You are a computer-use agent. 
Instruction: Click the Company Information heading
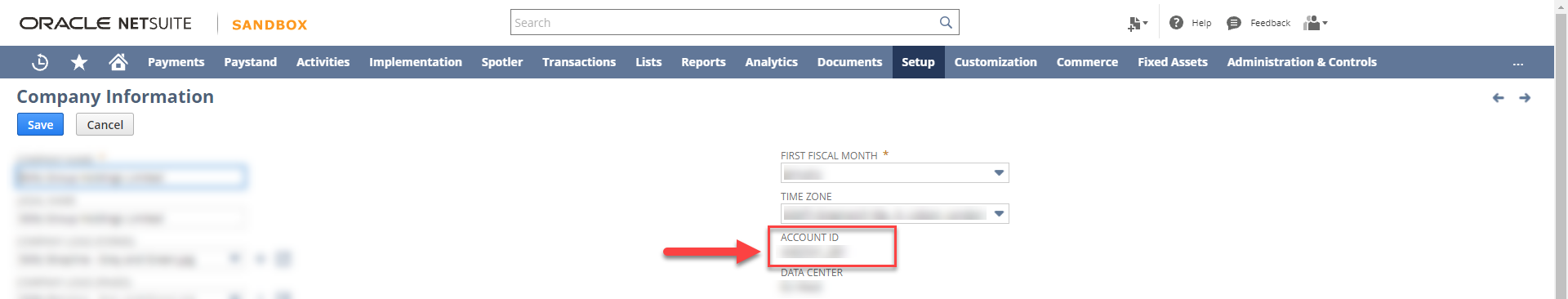(115, 96)
